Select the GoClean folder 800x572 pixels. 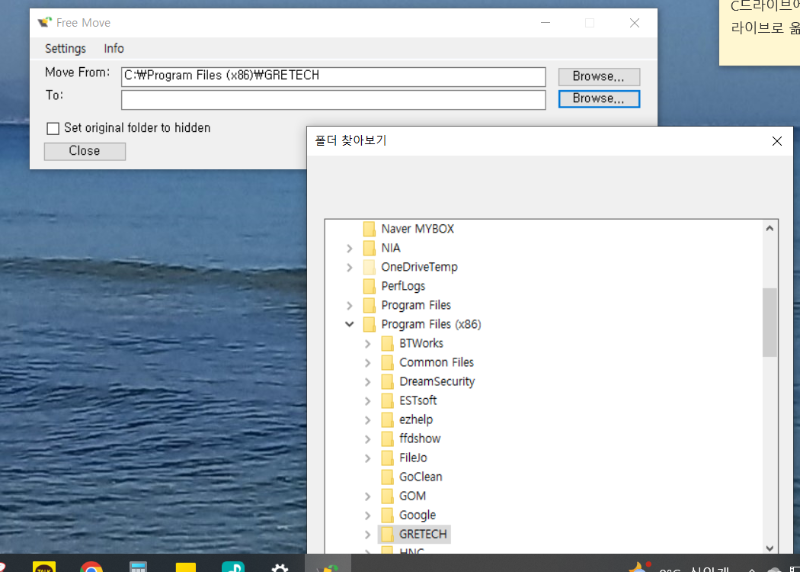(420, 477)
